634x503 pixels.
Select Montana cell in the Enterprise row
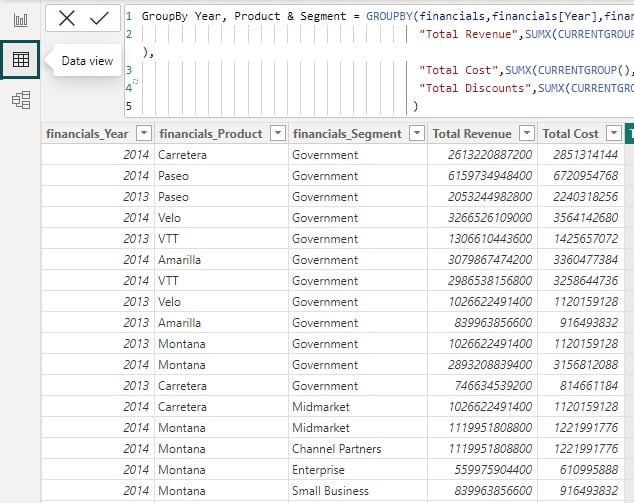point(221,470)
